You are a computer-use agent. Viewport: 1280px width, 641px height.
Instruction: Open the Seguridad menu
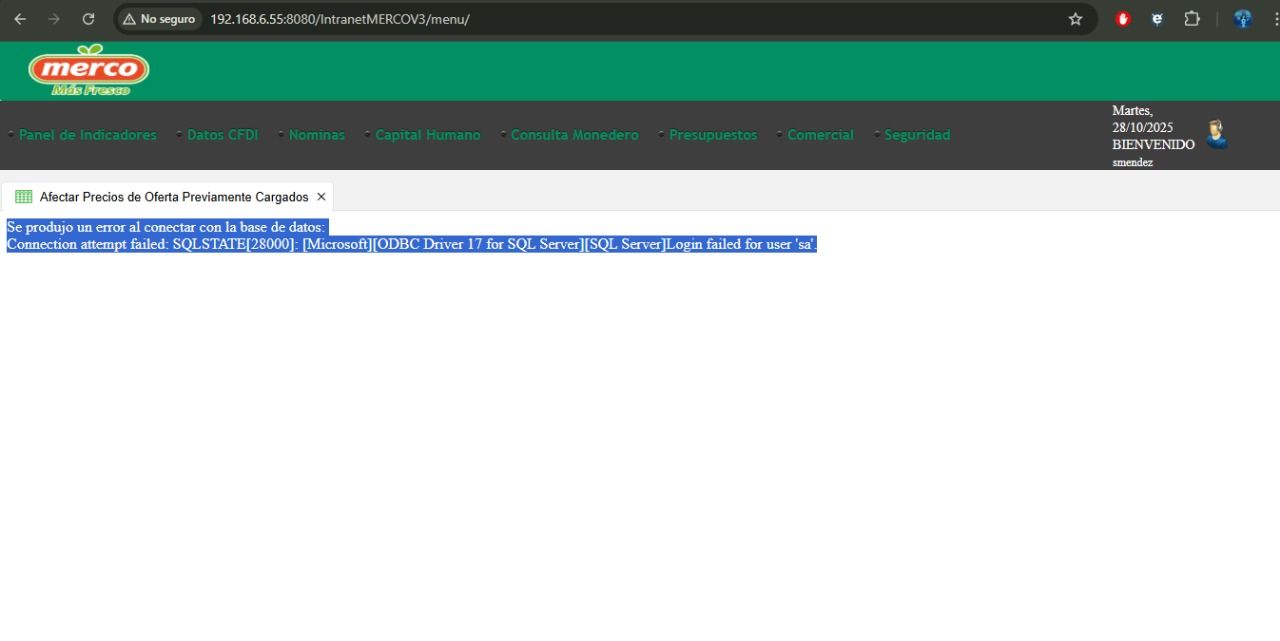pyautogui.click(x=917, y=135)
